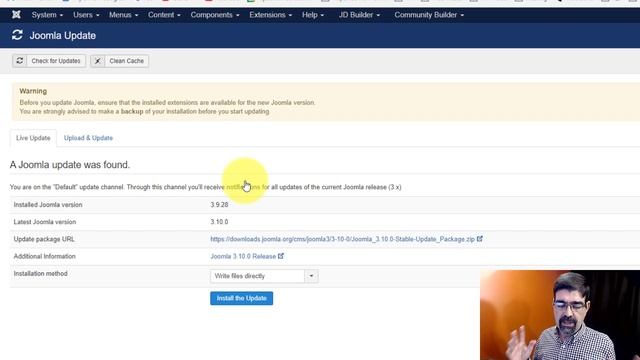Click the 'Additional Information' label
The image size is (640, 360).
(44, 256)
